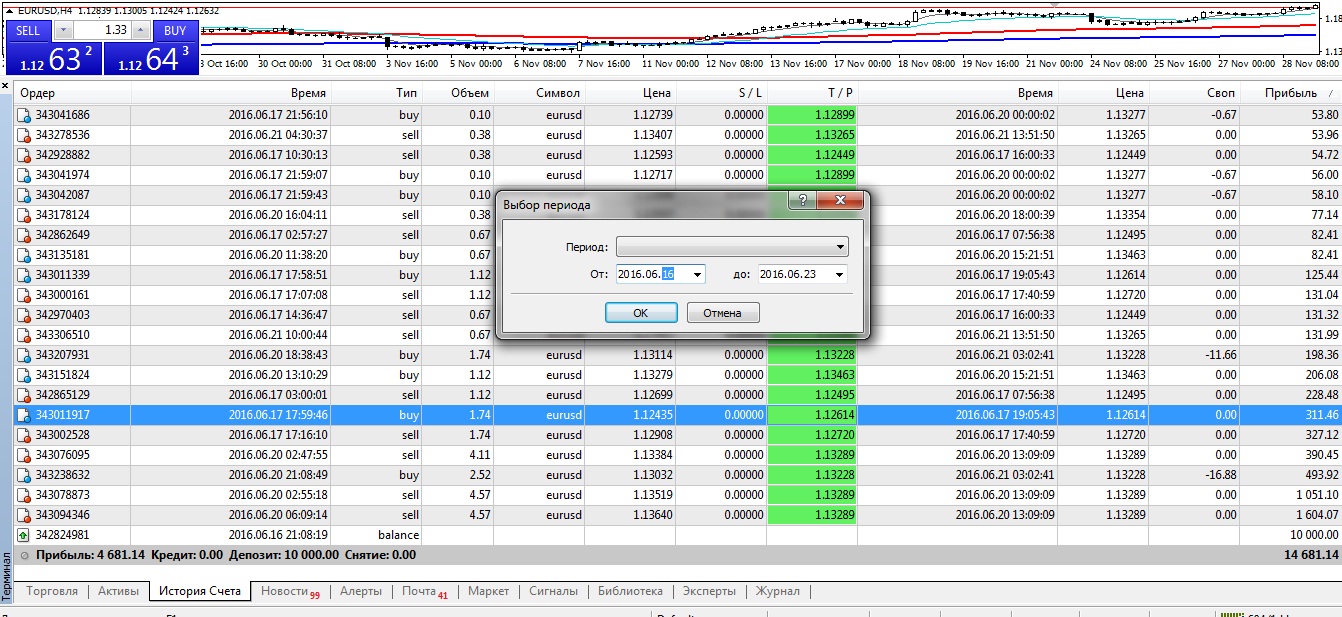Viewport: 1342px width, 617px height.
Task: Click the icon of order 342862649
Action: pos(24,235)
